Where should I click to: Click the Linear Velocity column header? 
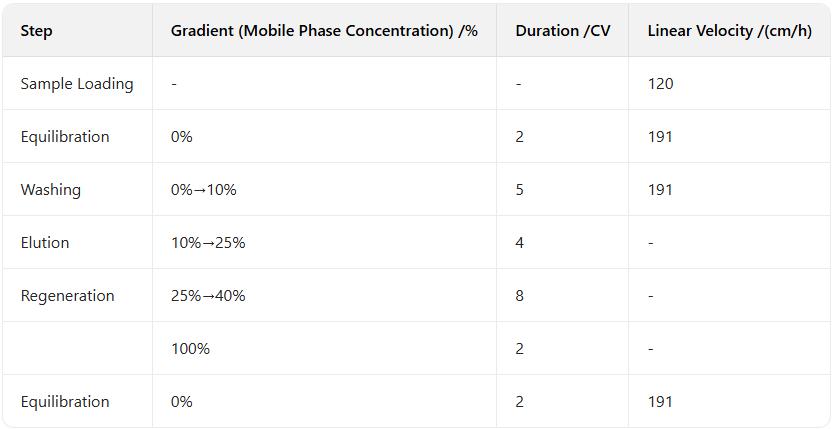point(729,31)
